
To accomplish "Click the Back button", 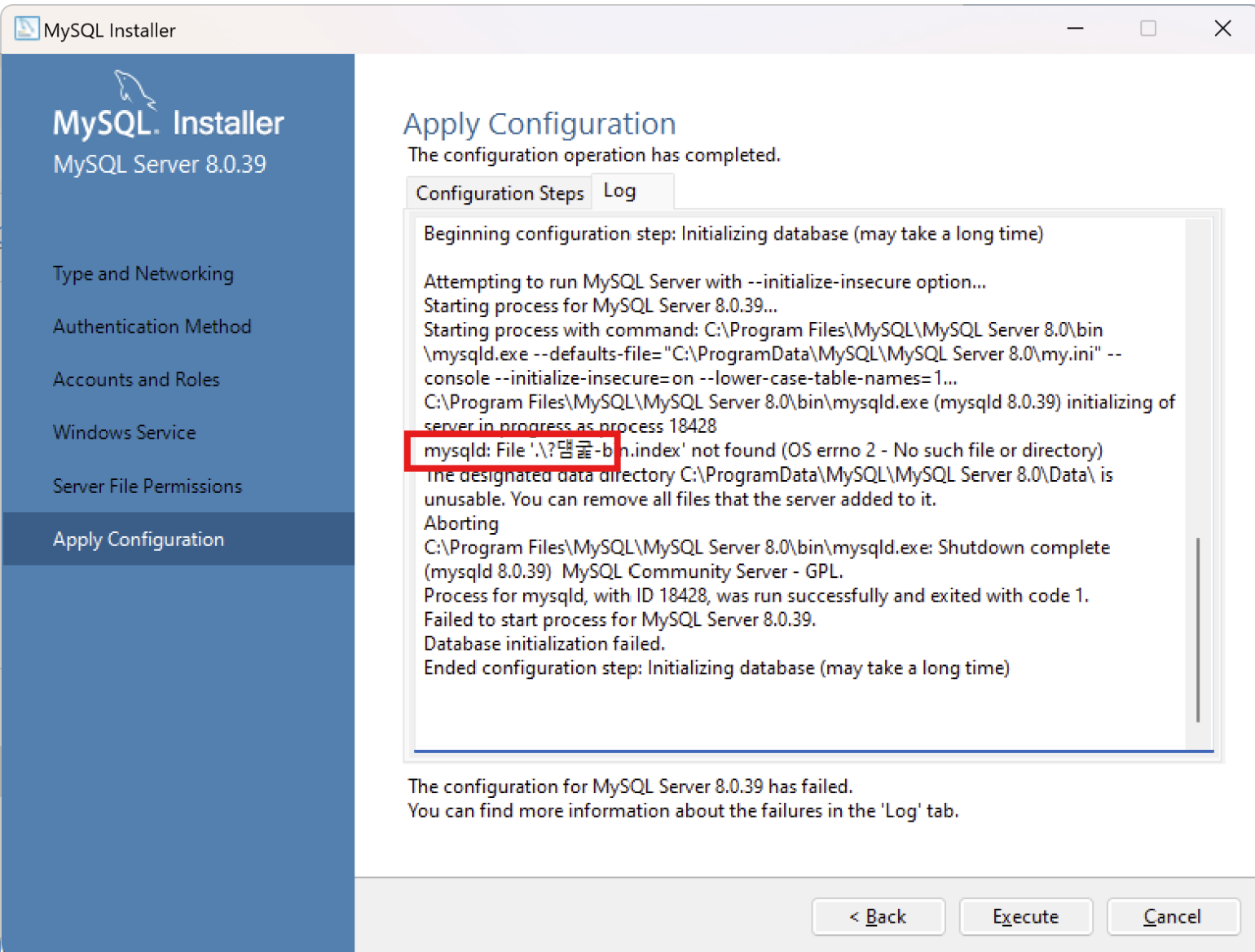I will 878,917.
